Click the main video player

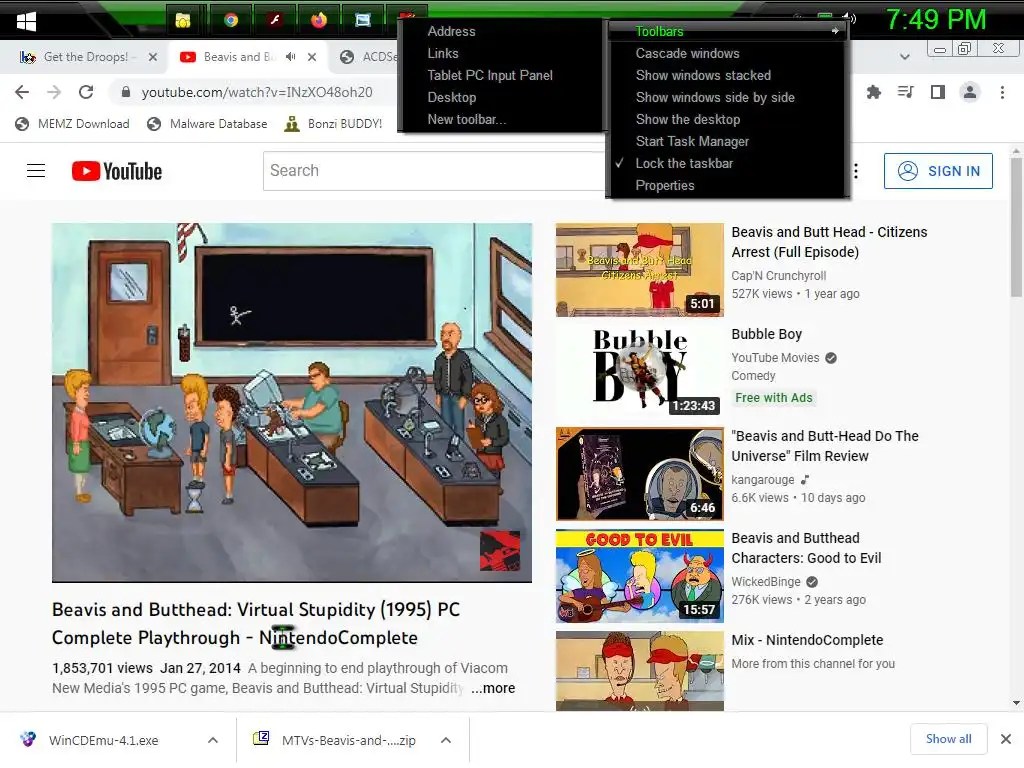pos(292,402)
